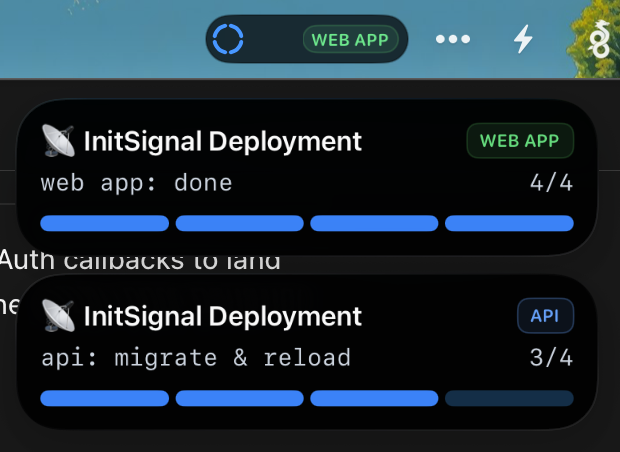Click the third progress segment of API card

374,398
